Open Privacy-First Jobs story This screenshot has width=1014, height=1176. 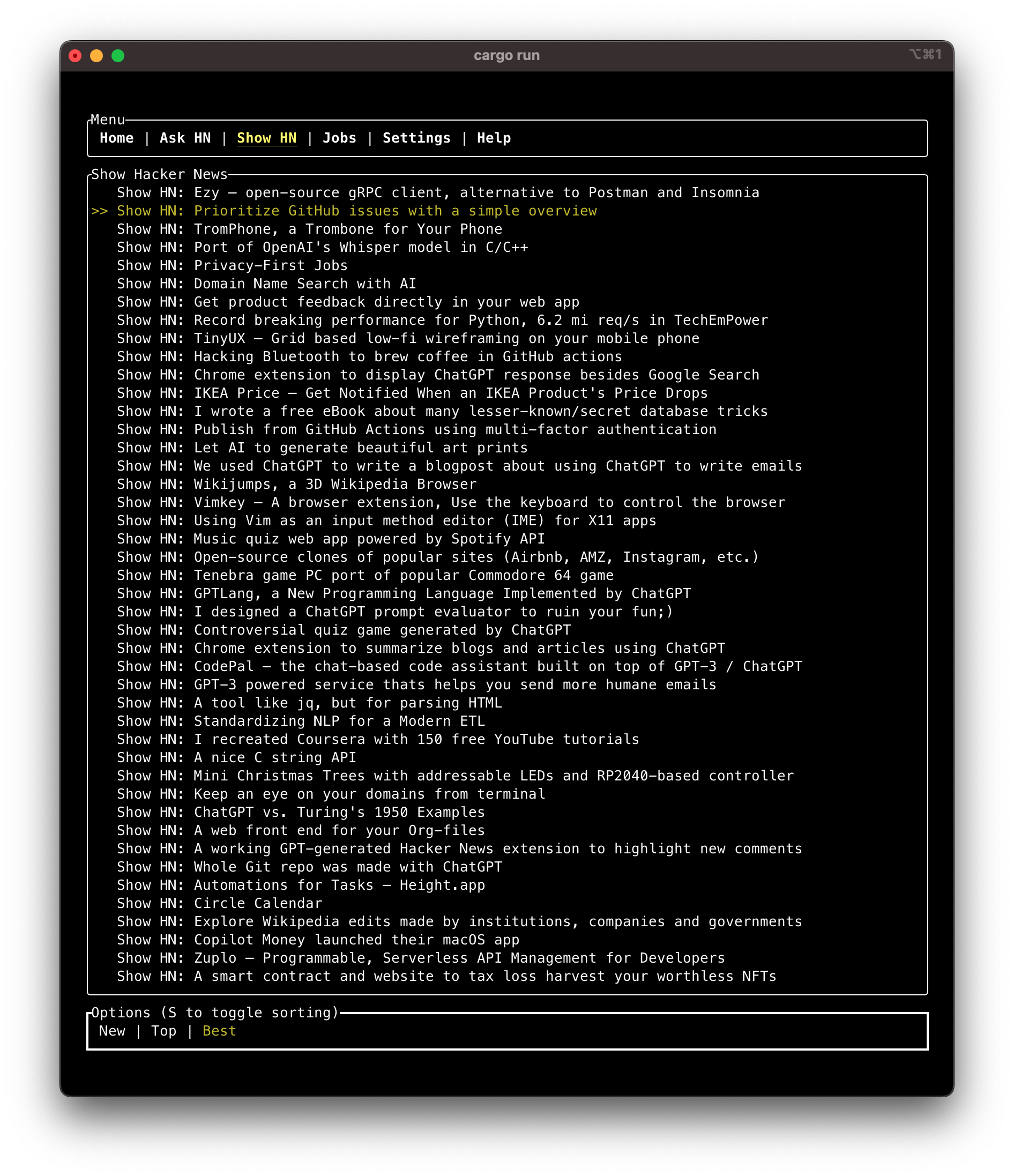click(x=232, y=265)
